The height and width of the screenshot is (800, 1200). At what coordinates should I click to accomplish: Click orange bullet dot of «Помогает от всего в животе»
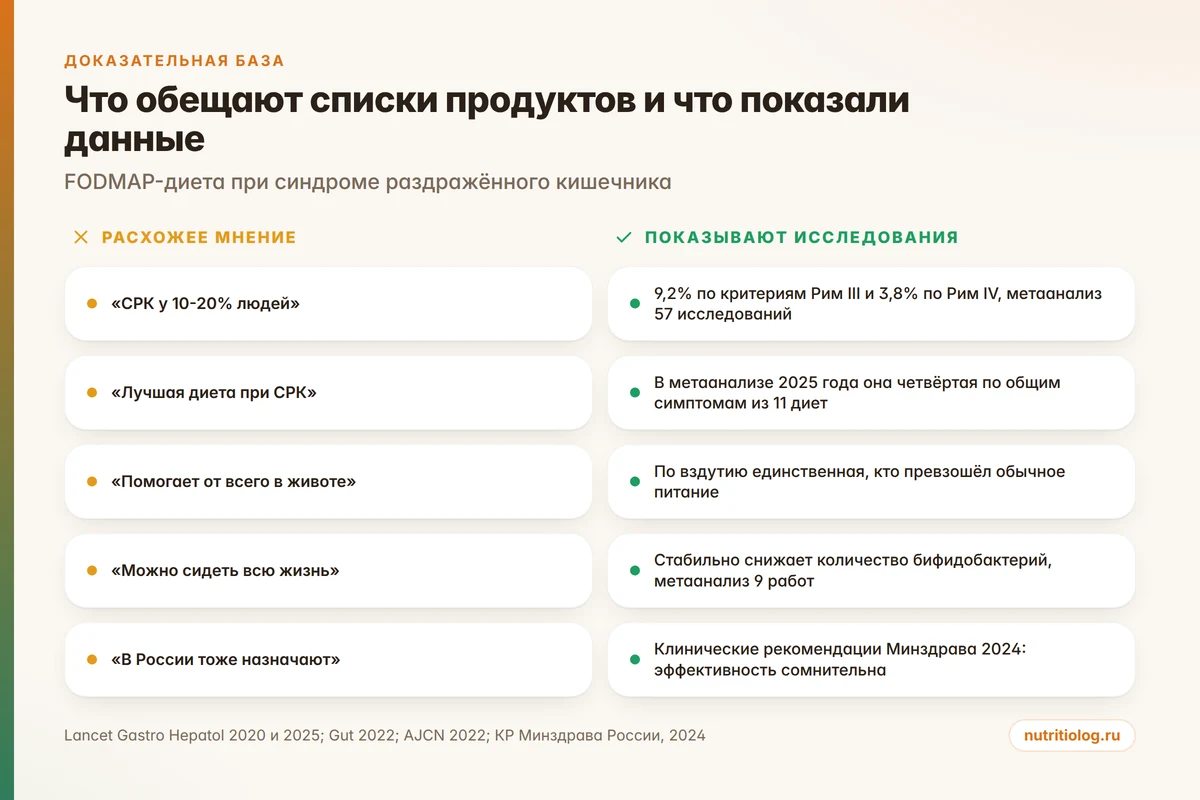tap(92, 482)
